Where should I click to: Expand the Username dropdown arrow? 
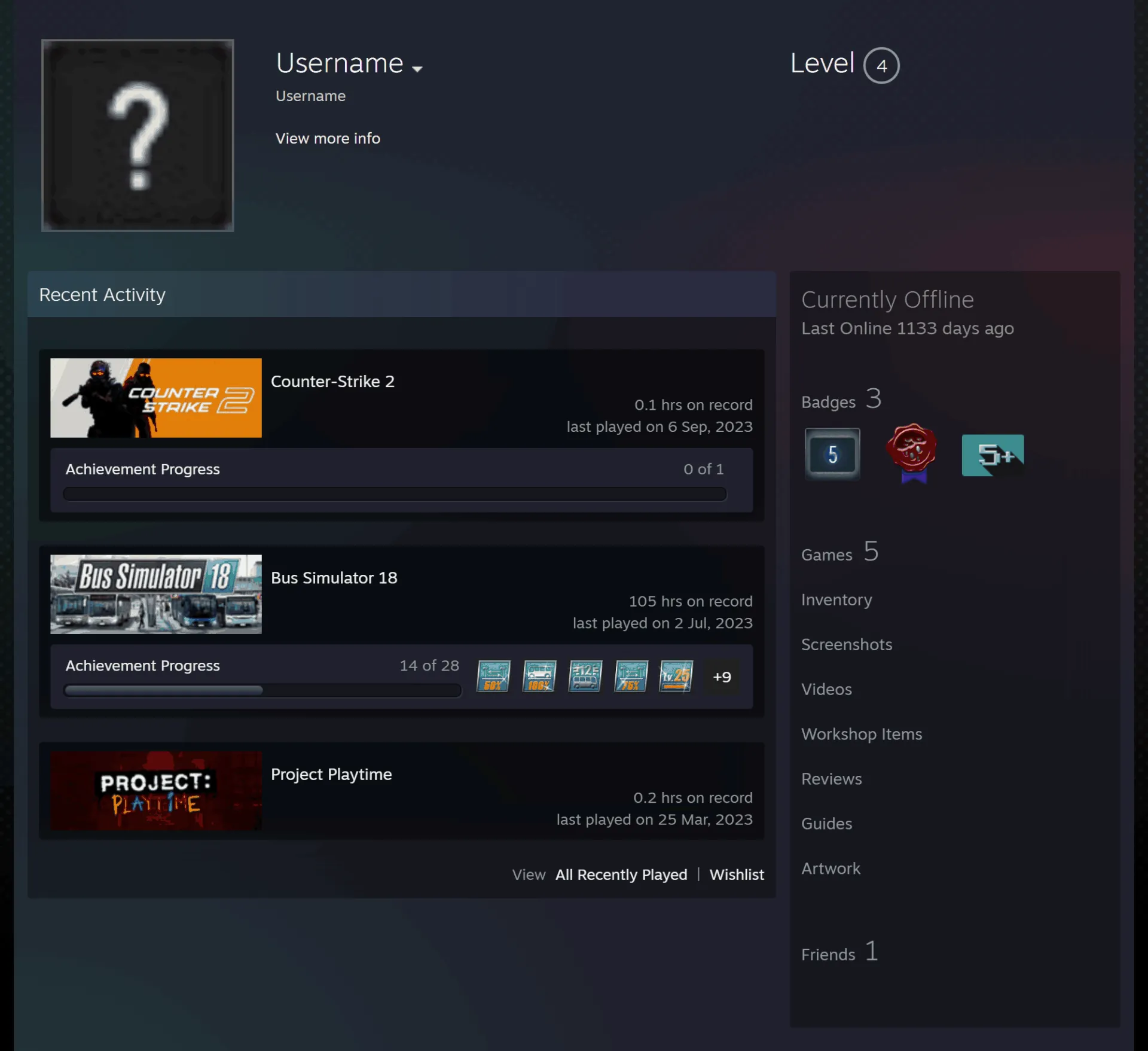click(417, 69)
